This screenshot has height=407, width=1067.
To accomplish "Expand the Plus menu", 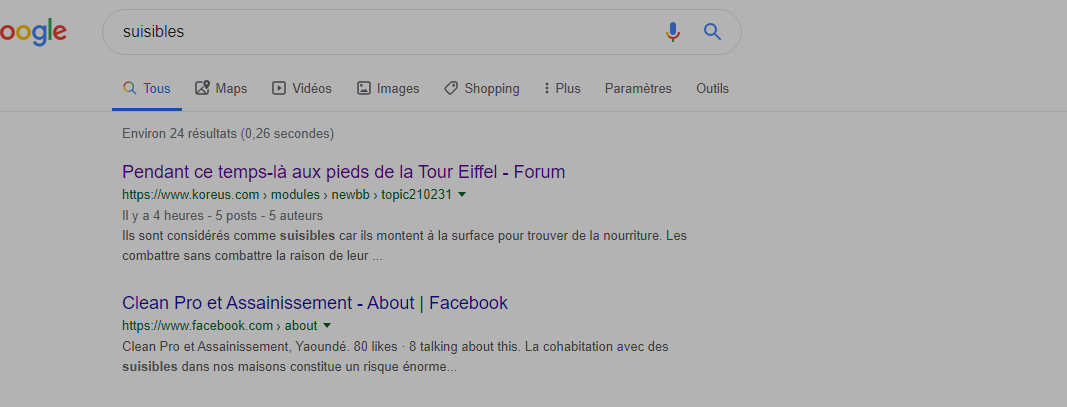I will pos(562,88).
